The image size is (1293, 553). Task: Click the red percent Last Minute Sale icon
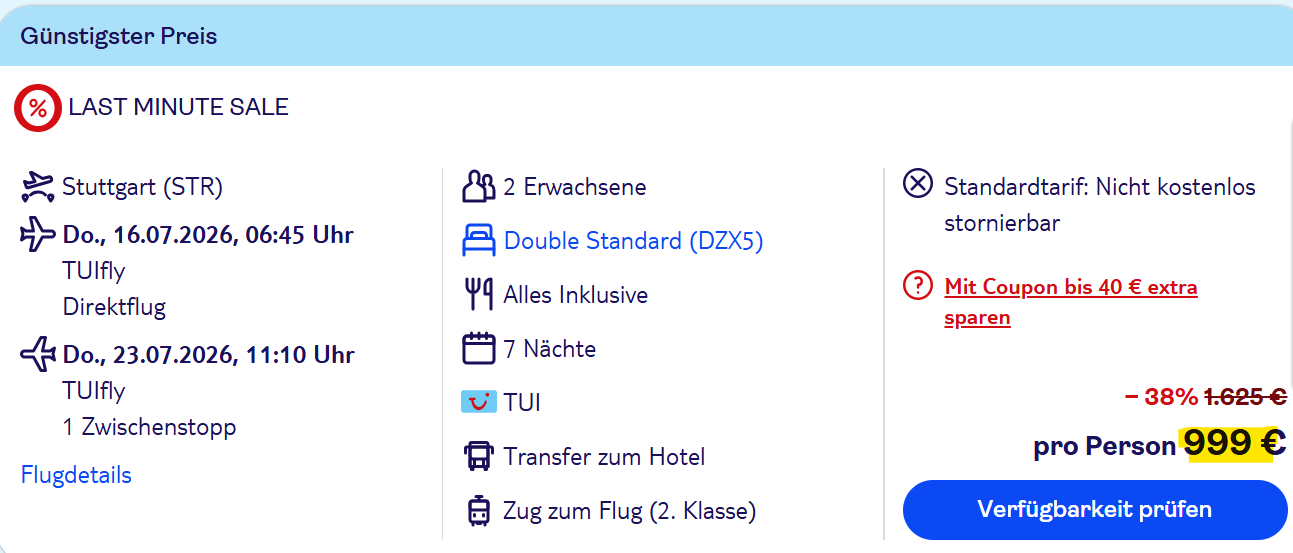38,108
